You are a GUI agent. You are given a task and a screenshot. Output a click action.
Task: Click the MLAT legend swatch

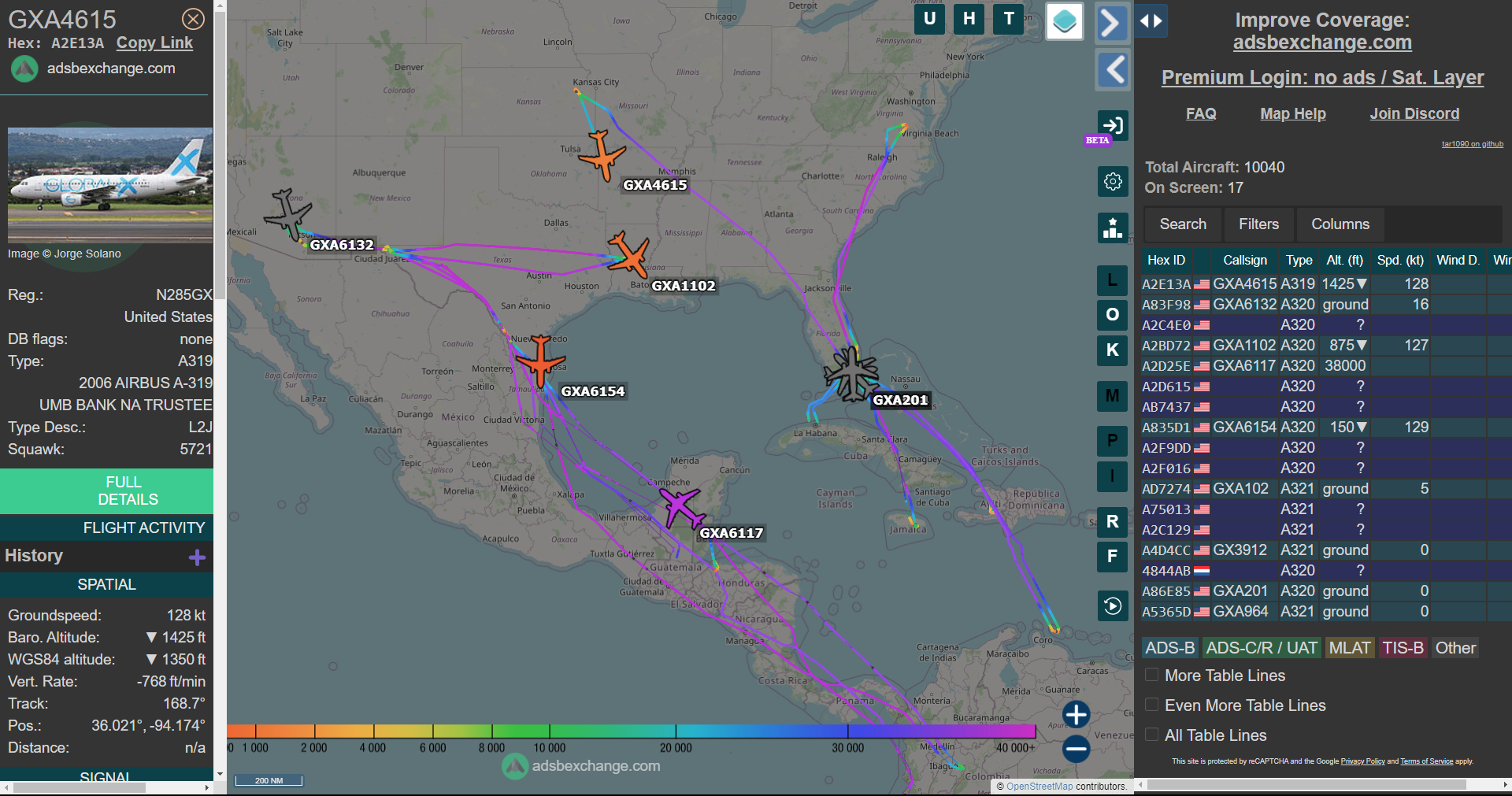1350,648
